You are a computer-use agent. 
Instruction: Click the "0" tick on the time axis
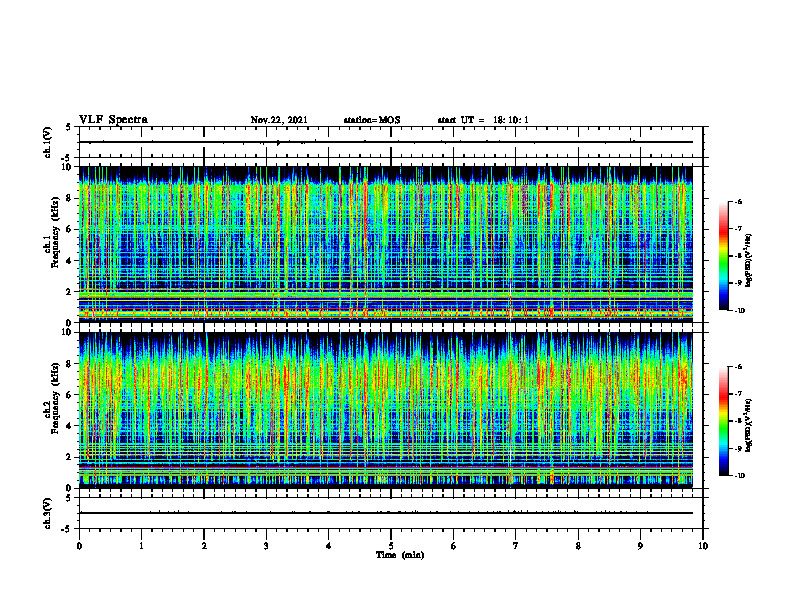coord(79,546)
